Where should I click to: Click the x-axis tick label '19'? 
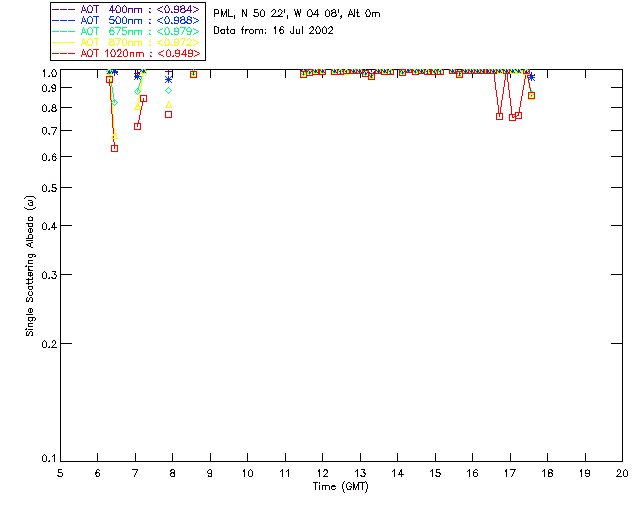click(x=585, y=473)
